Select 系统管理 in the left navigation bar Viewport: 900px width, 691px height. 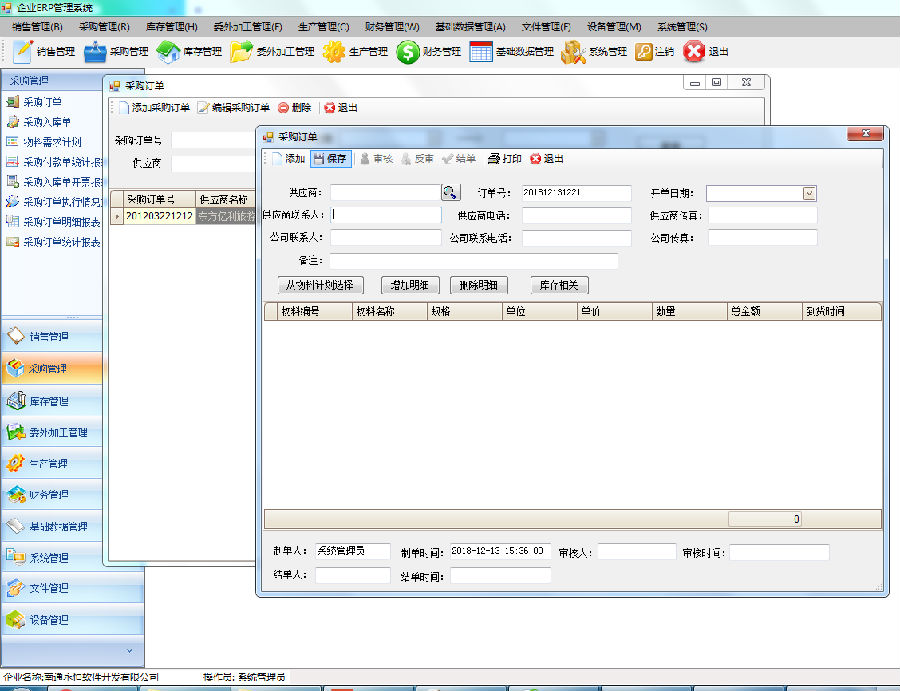tap(52, 557)
